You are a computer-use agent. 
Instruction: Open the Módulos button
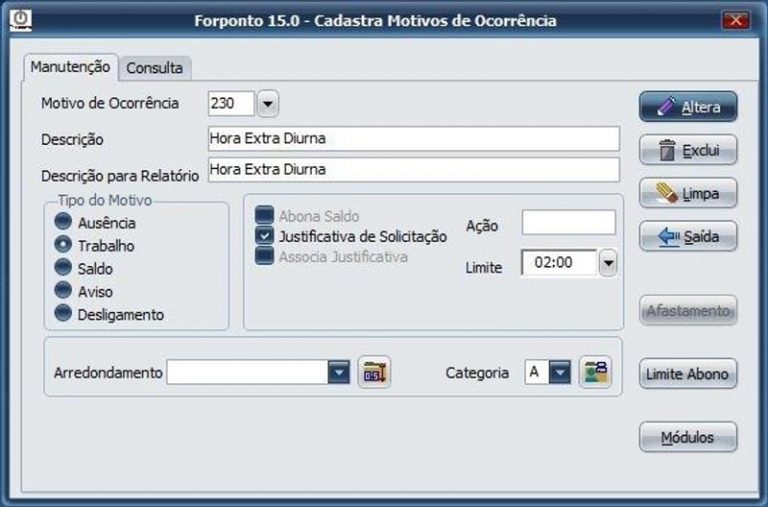pos(688,438)
